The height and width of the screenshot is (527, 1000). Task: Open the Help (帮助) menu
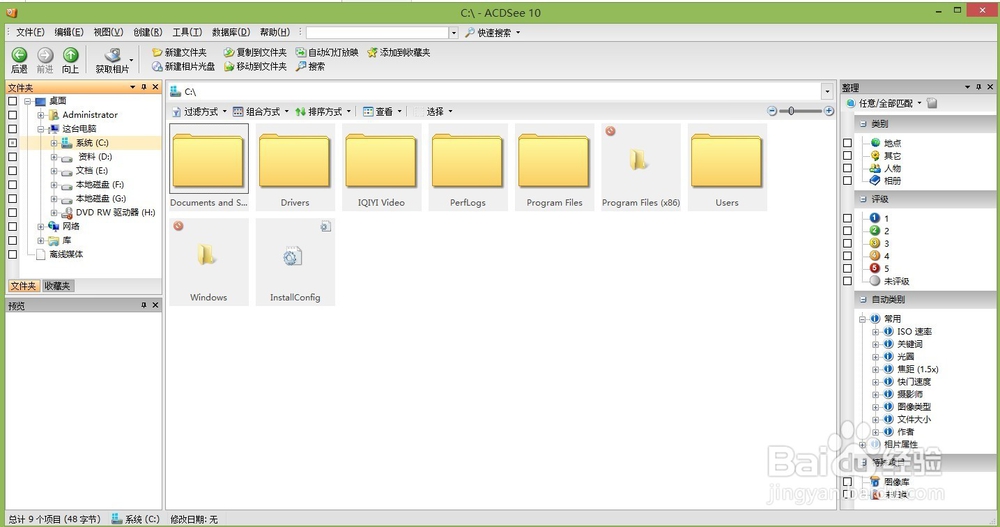point(275,32)
